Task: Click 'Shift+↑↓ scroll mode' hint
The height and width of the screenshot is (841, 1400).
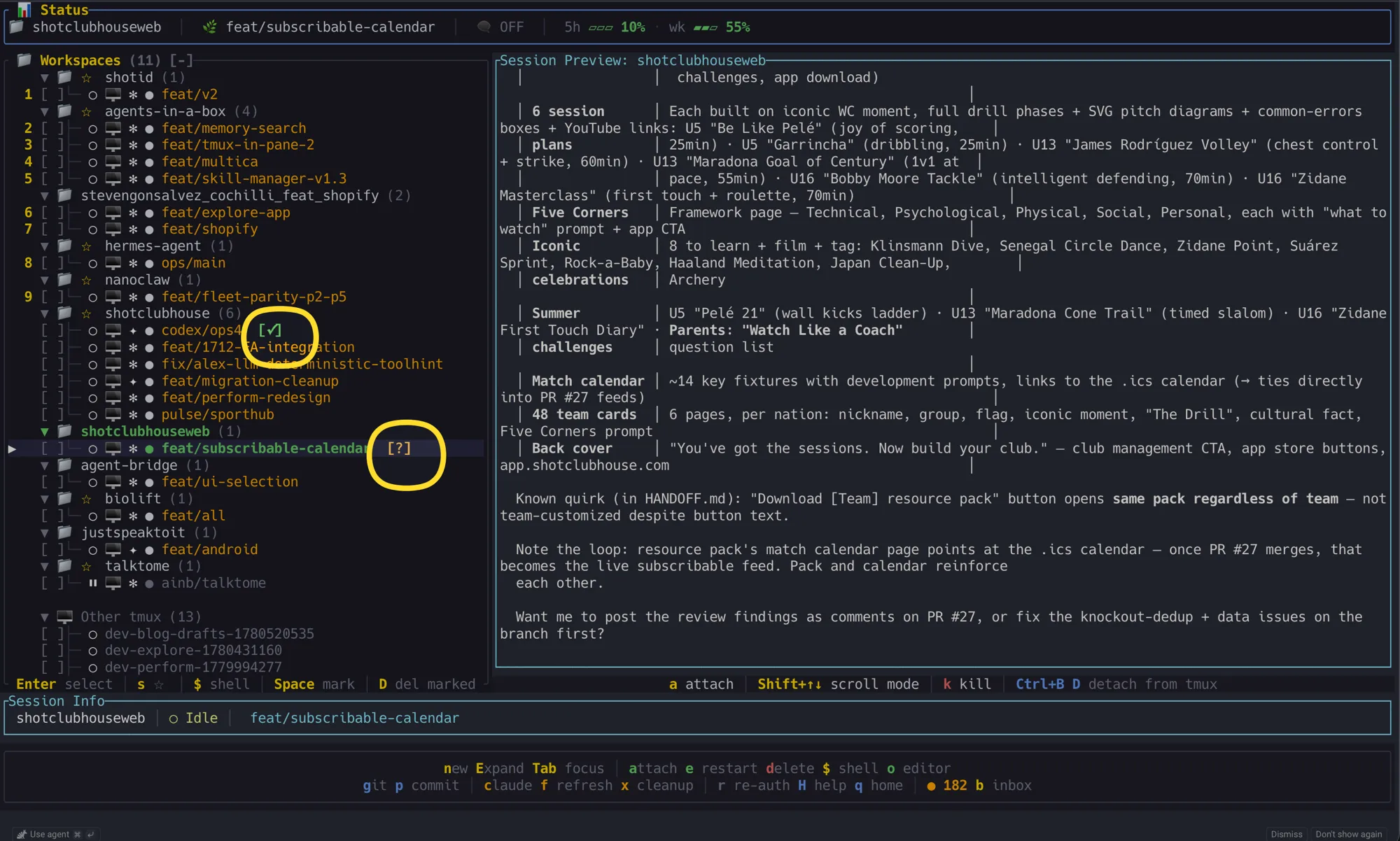Action: tap(838, 684)
